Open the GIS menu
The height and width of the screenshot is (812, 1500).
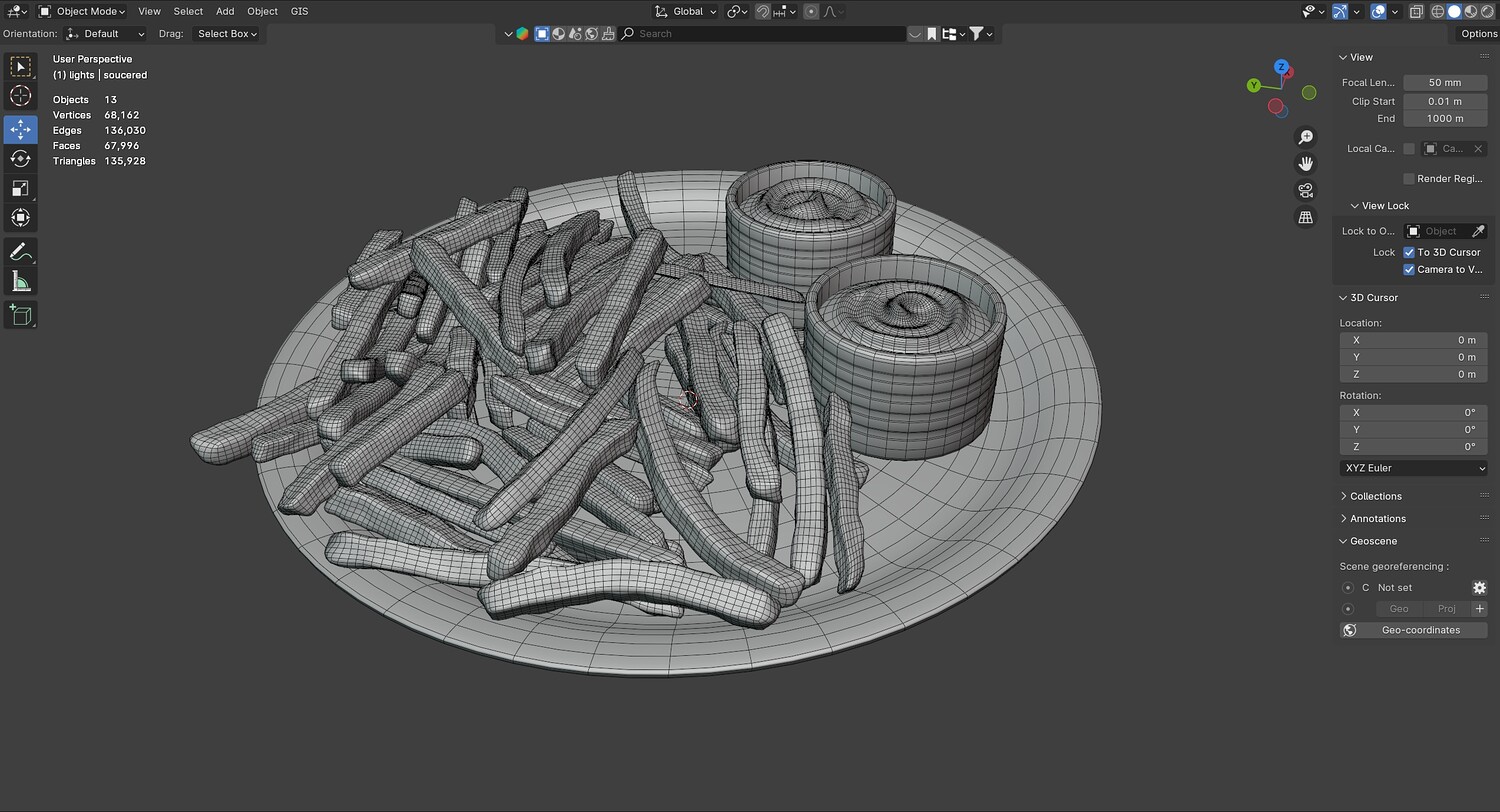299,12
